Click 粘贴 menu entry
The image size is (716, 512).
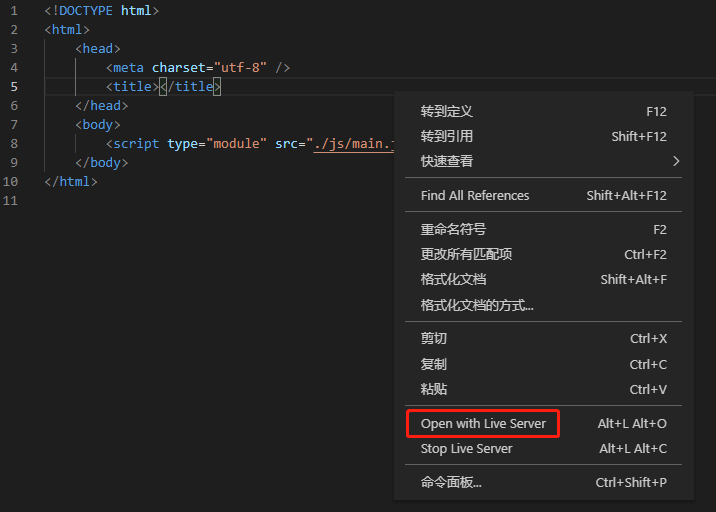click(543, 389)
